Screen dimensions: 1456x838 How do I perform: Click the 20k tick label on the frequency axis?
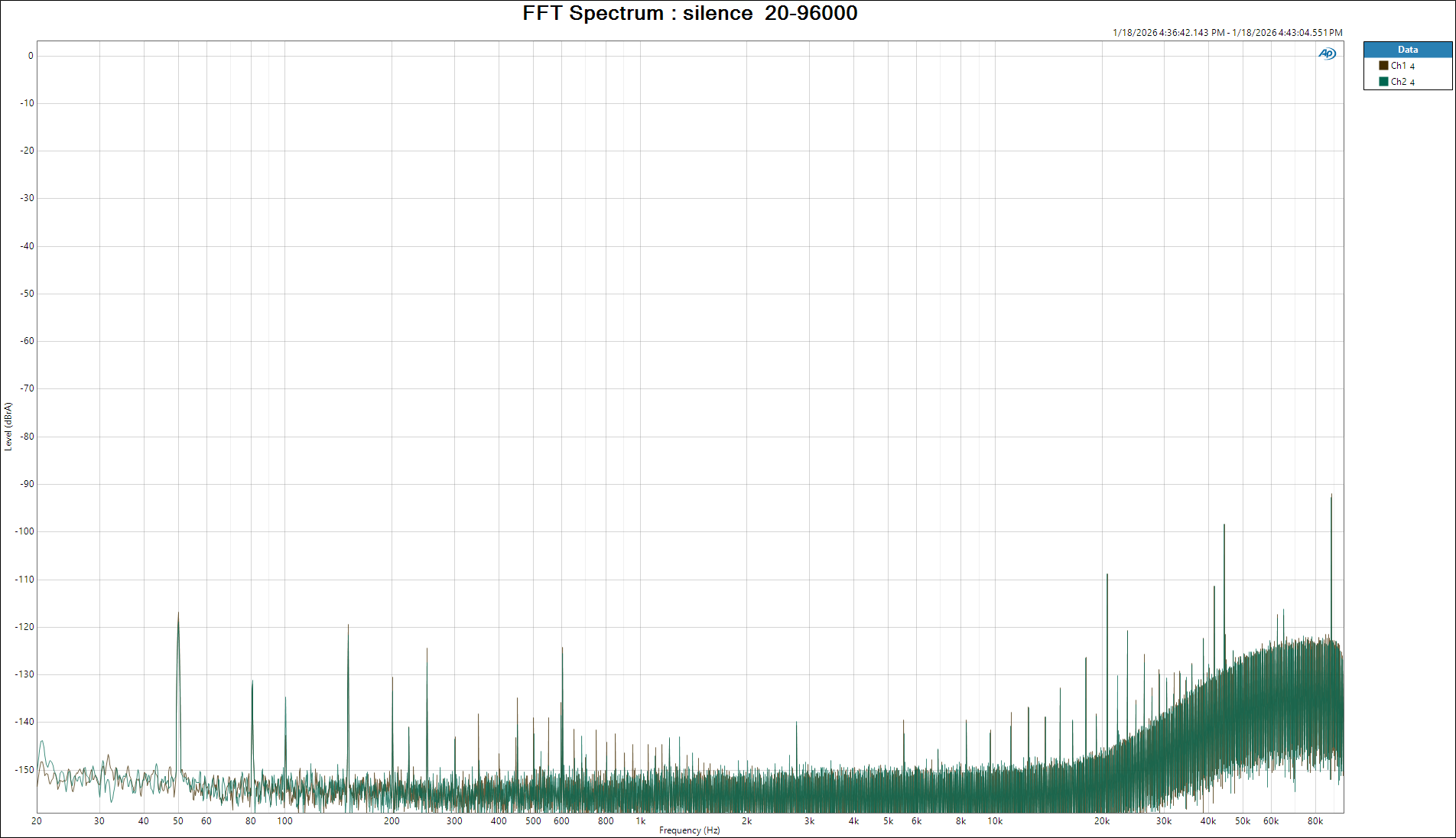point(1101,821)
